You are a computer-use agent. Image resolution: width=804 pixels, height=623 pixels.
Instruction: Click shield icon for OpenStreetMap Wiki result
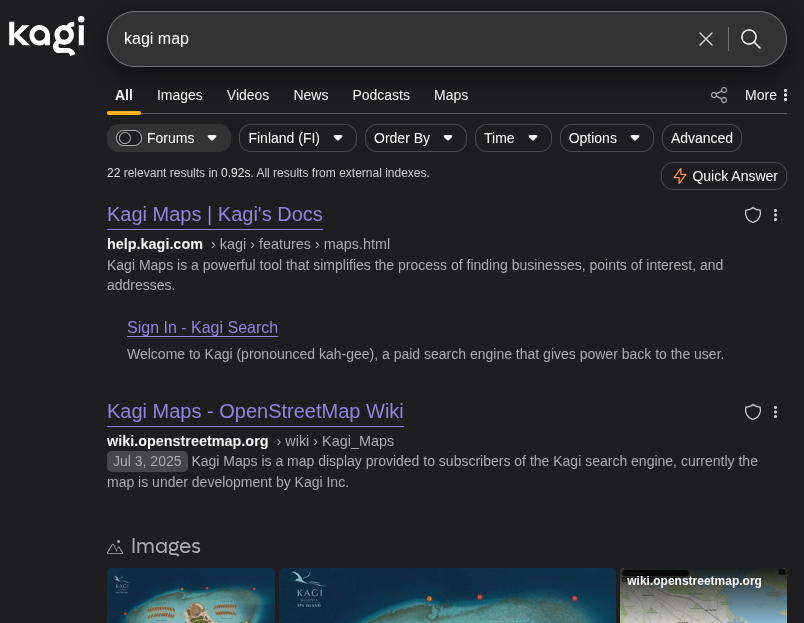[x=752, y=412]
